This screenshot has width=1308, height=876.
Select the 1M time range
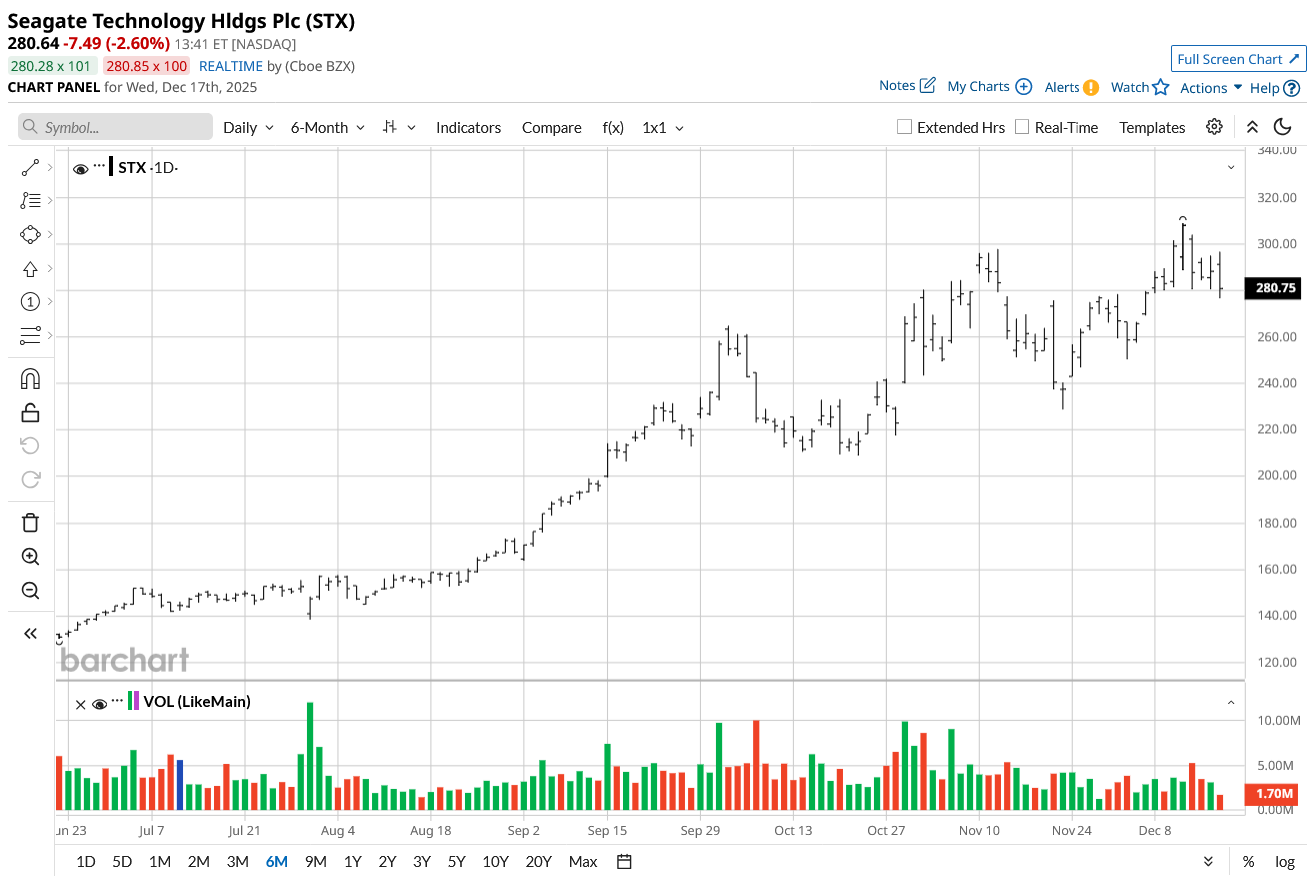pyautogui.click(x=159, y=862)
